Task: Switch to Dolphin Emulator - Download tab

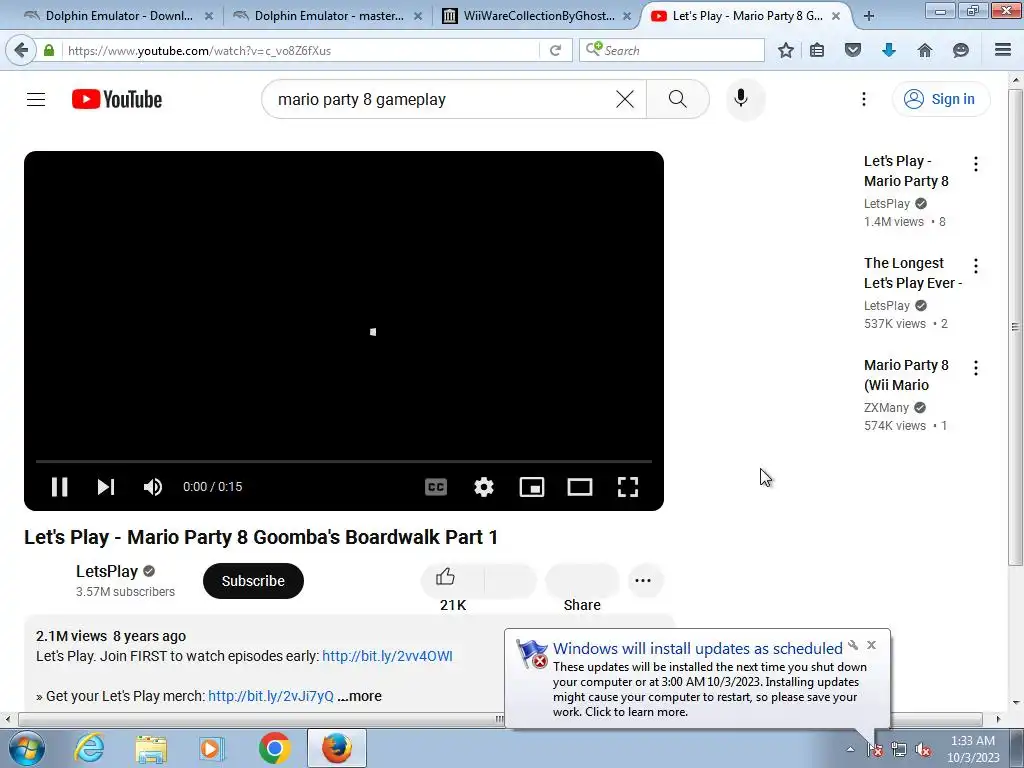Action: [118, 16]
